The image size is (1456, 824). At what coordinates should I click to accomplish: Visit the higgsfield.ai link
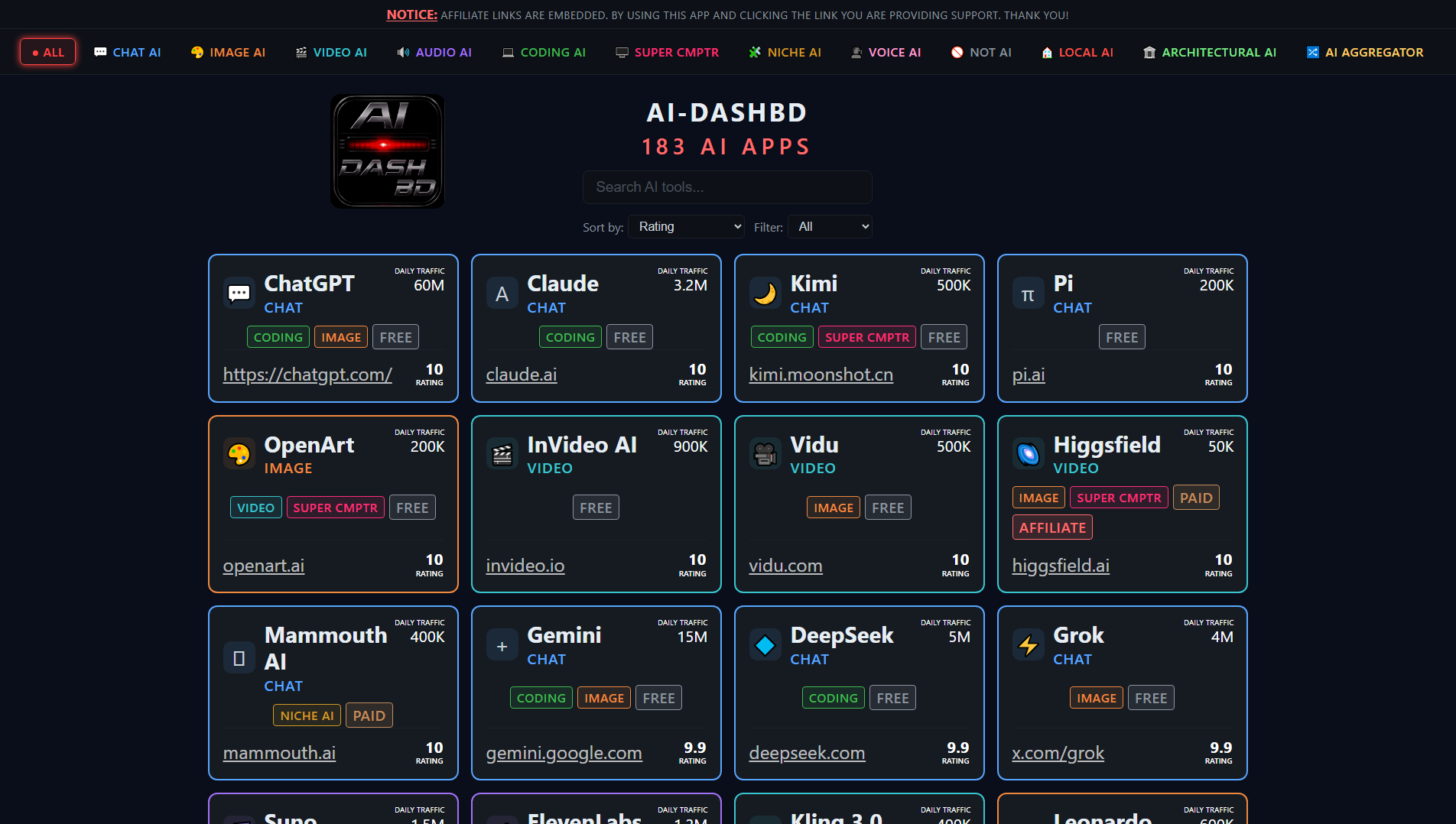pos(1061,566)
